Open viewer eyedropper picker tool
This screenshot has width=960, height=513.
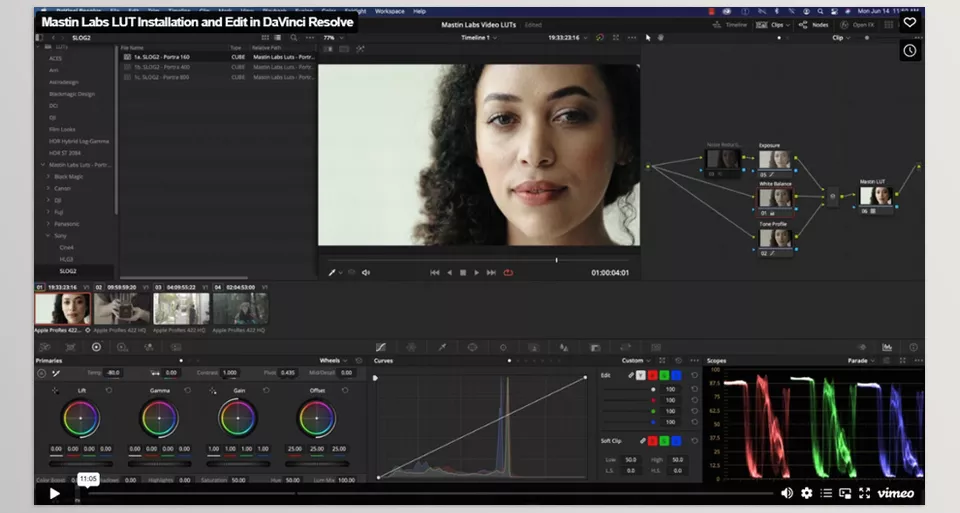point(332,272)
